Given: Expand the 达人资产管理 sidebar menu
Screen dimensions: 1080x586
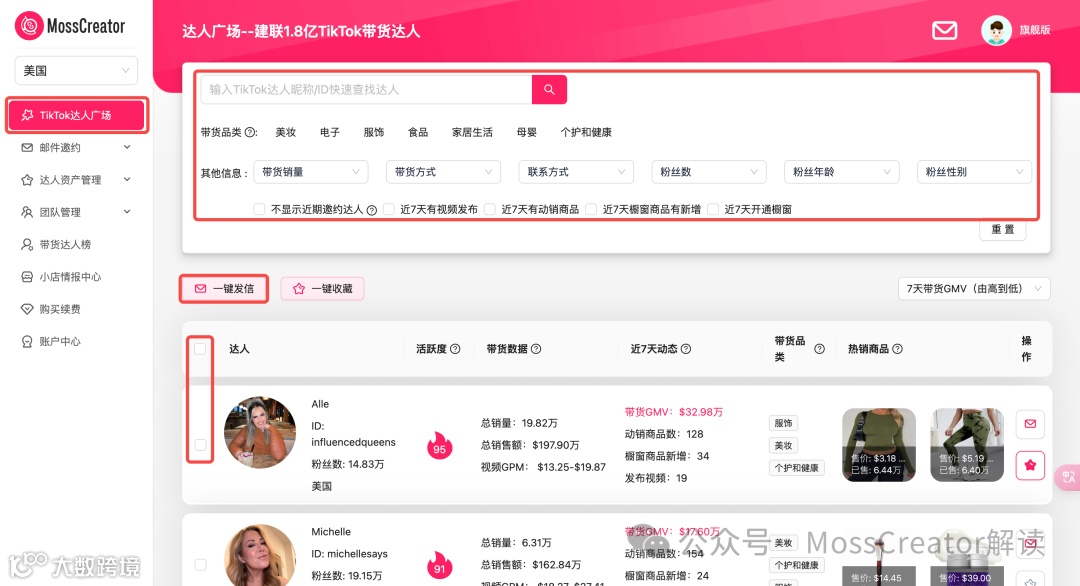Looking at the screenshot, I should pos(76,180).
